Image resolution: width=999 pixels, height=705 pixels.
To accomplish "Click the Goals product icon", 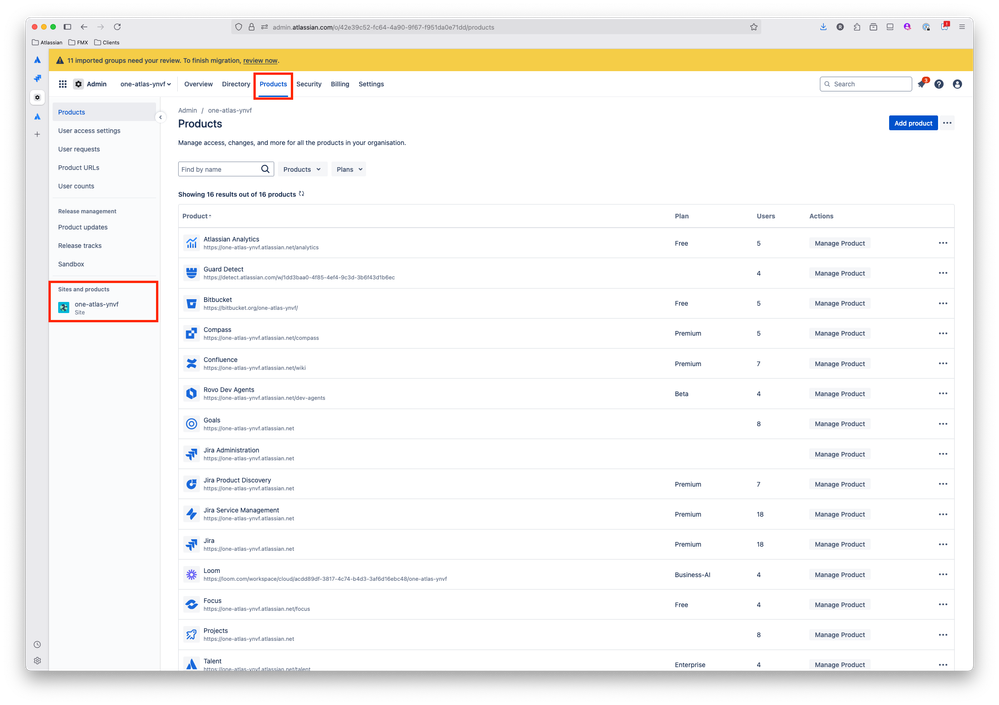I will click(191, 424).
